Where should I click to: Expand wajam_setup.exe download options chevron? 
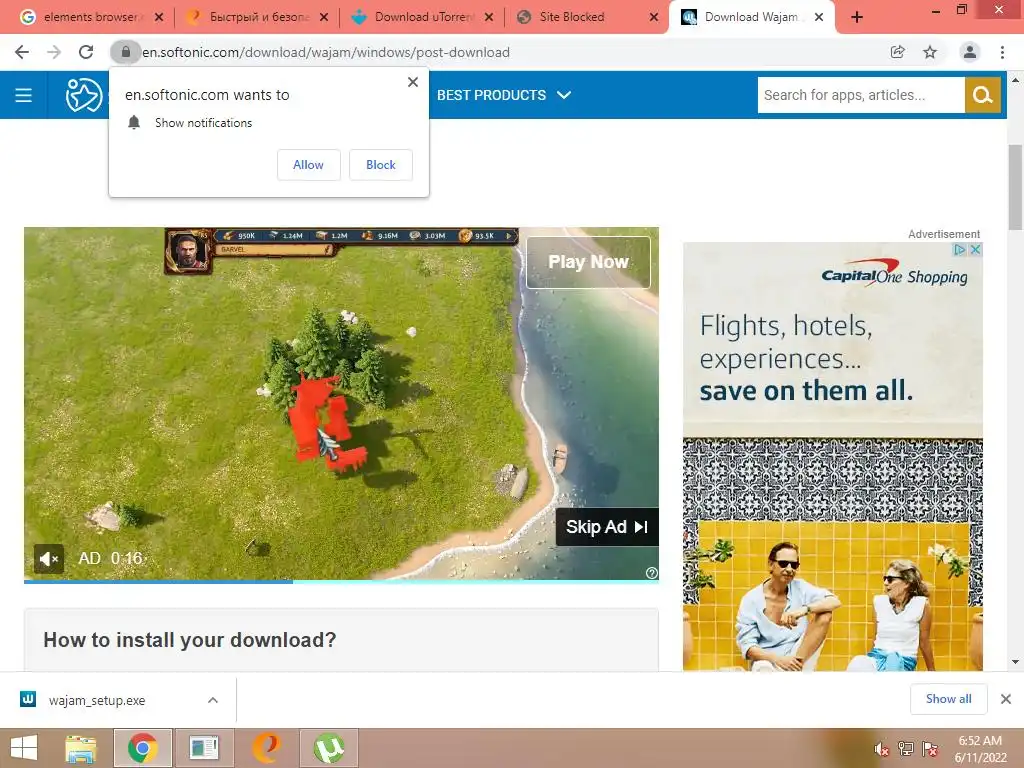213,700
